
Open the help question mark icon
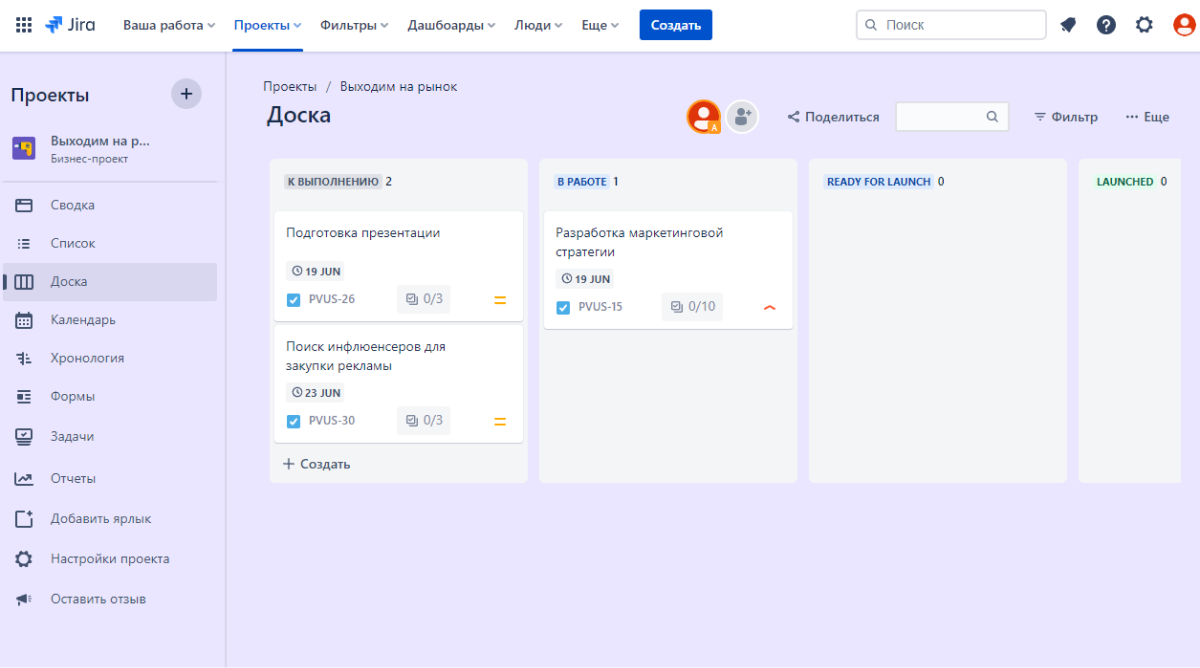[x=1106, y=25]
